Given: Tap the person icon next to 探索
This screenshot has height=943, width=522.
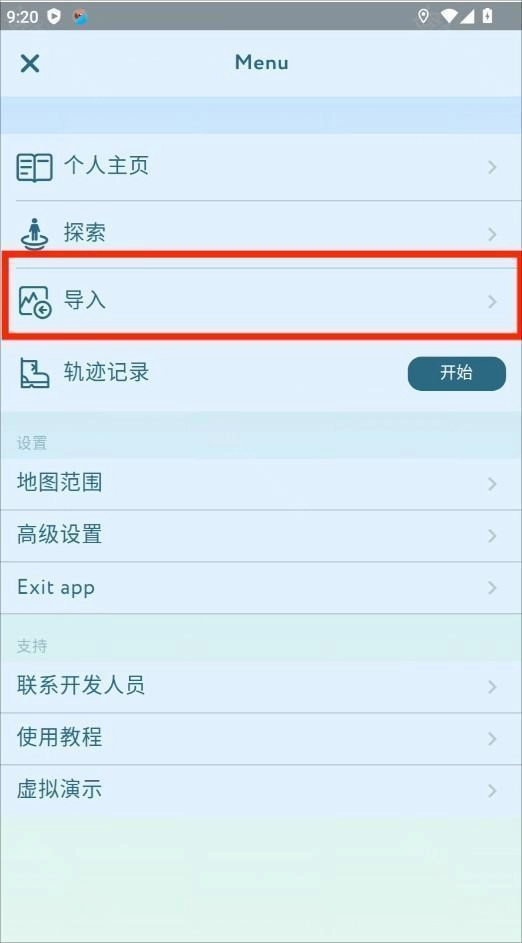Looking at the screenshot, I should click(34, 234).
